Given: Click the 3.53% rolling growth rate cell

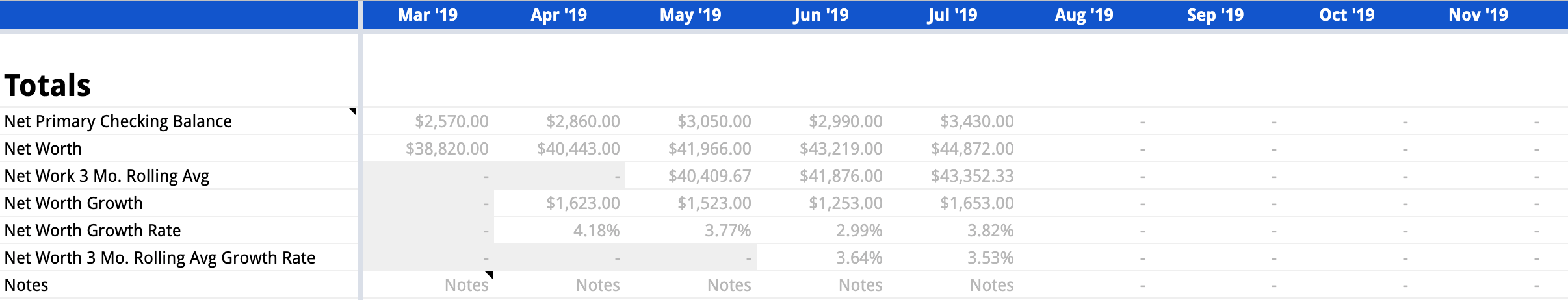Looking at the screenshot, I should (990, 258).
